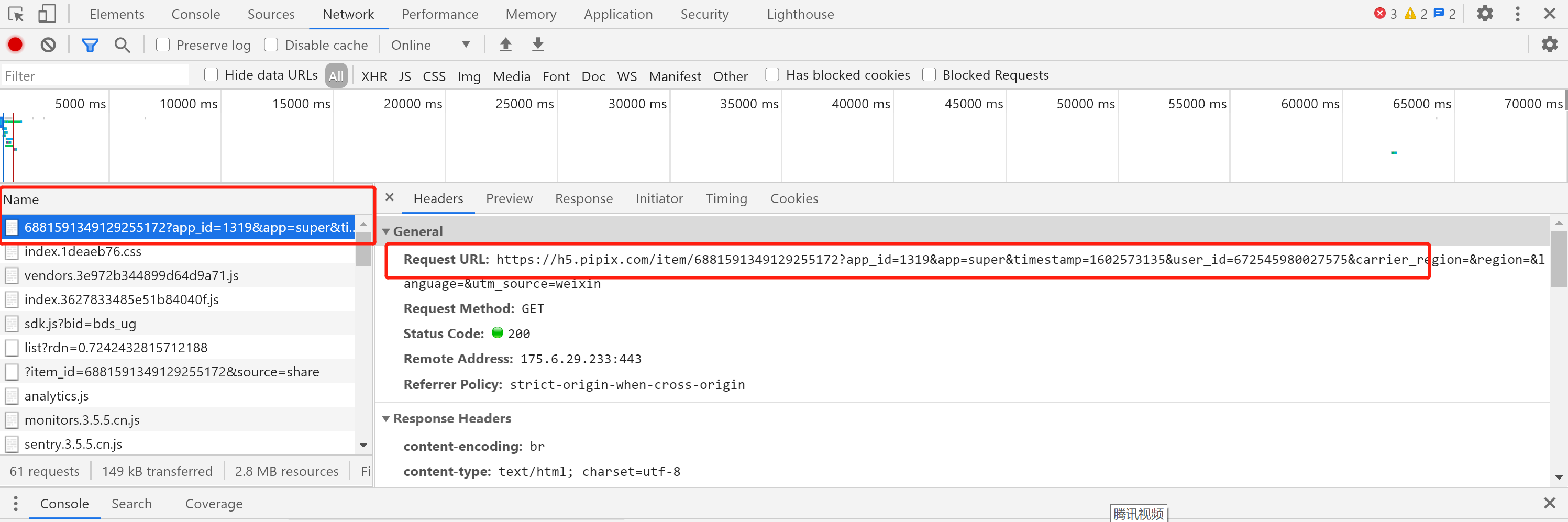Check Blocked Requests filter
Screen dimensions: 1568x522
click(929, 74)
